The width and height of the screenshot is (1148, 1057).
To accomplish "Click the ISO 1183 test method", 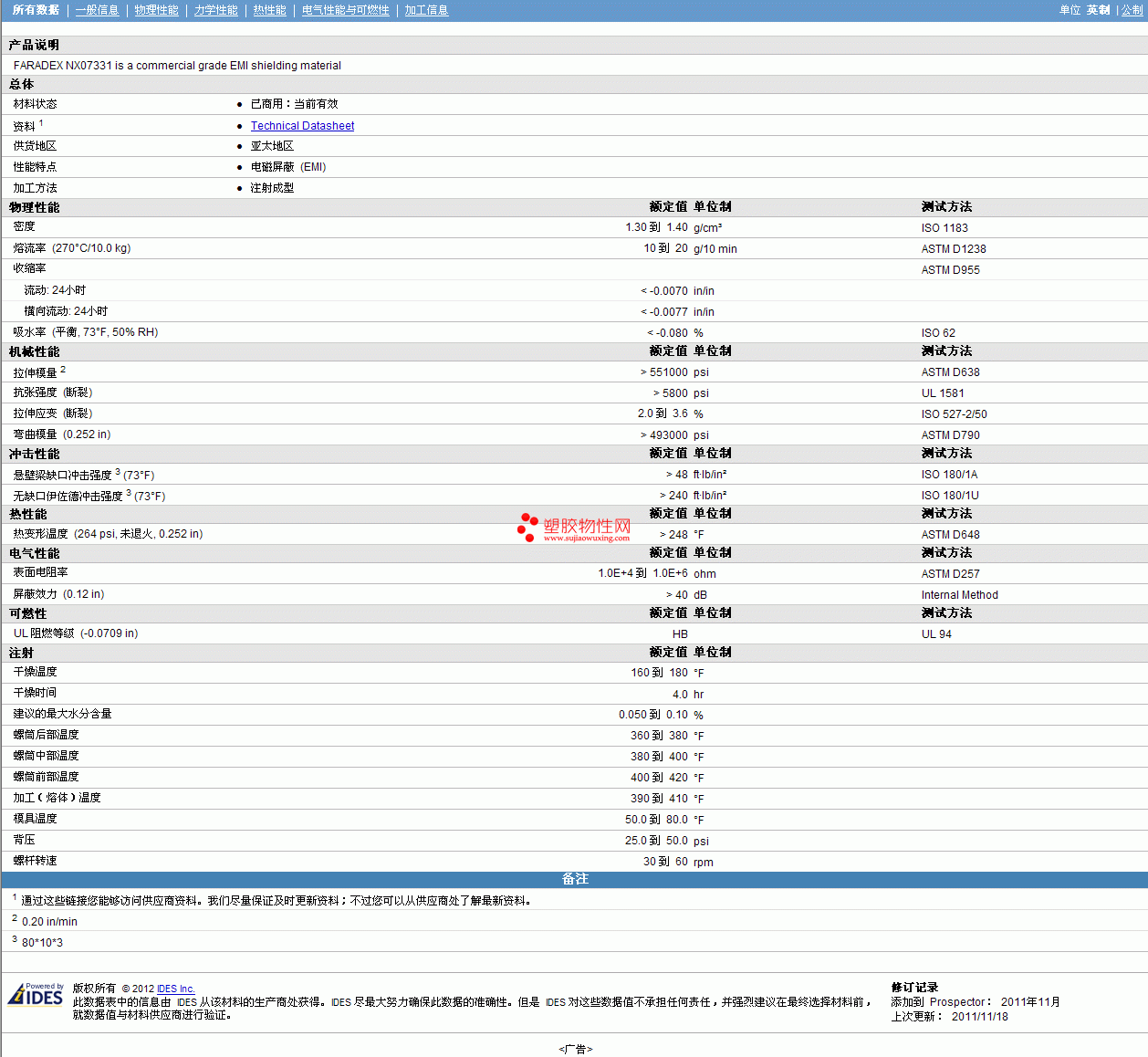I will (x=944, y=228).
